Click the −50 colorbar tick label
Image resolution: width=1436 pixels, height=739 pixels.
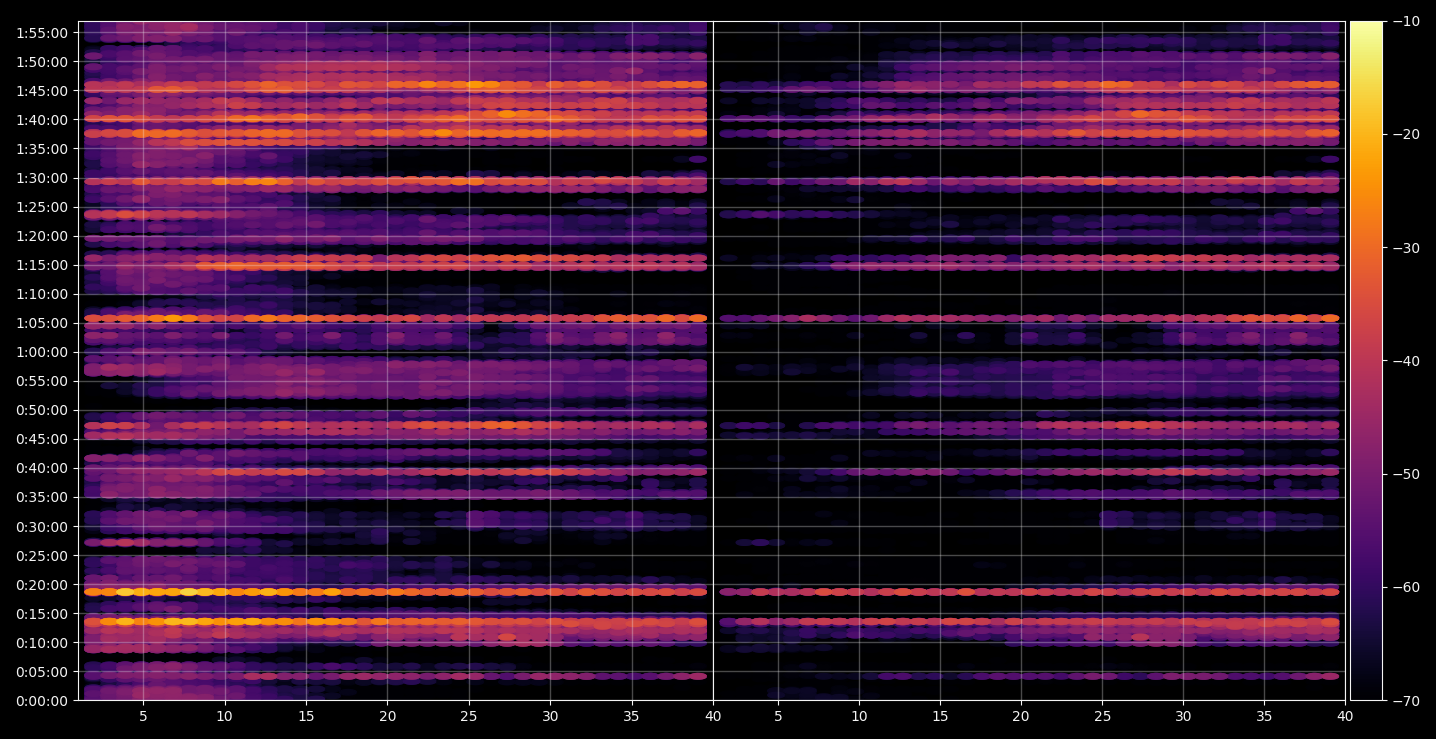tap(1406, 474)
